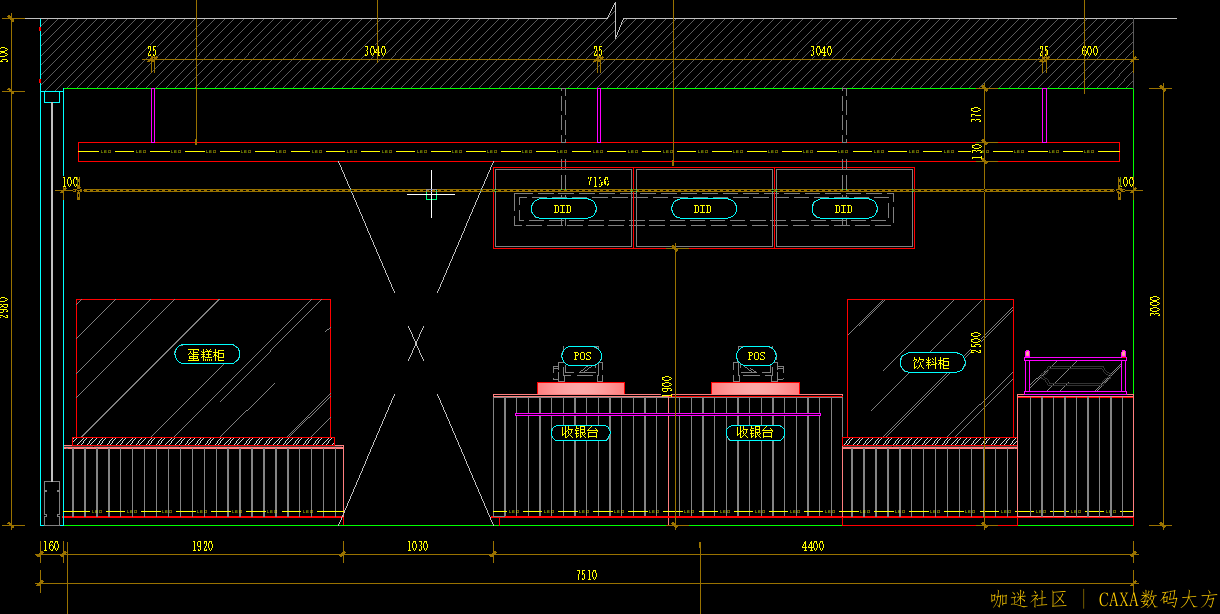
Task: Click the 饮料柜 beverage cabinet label
Action: (932, 362)
